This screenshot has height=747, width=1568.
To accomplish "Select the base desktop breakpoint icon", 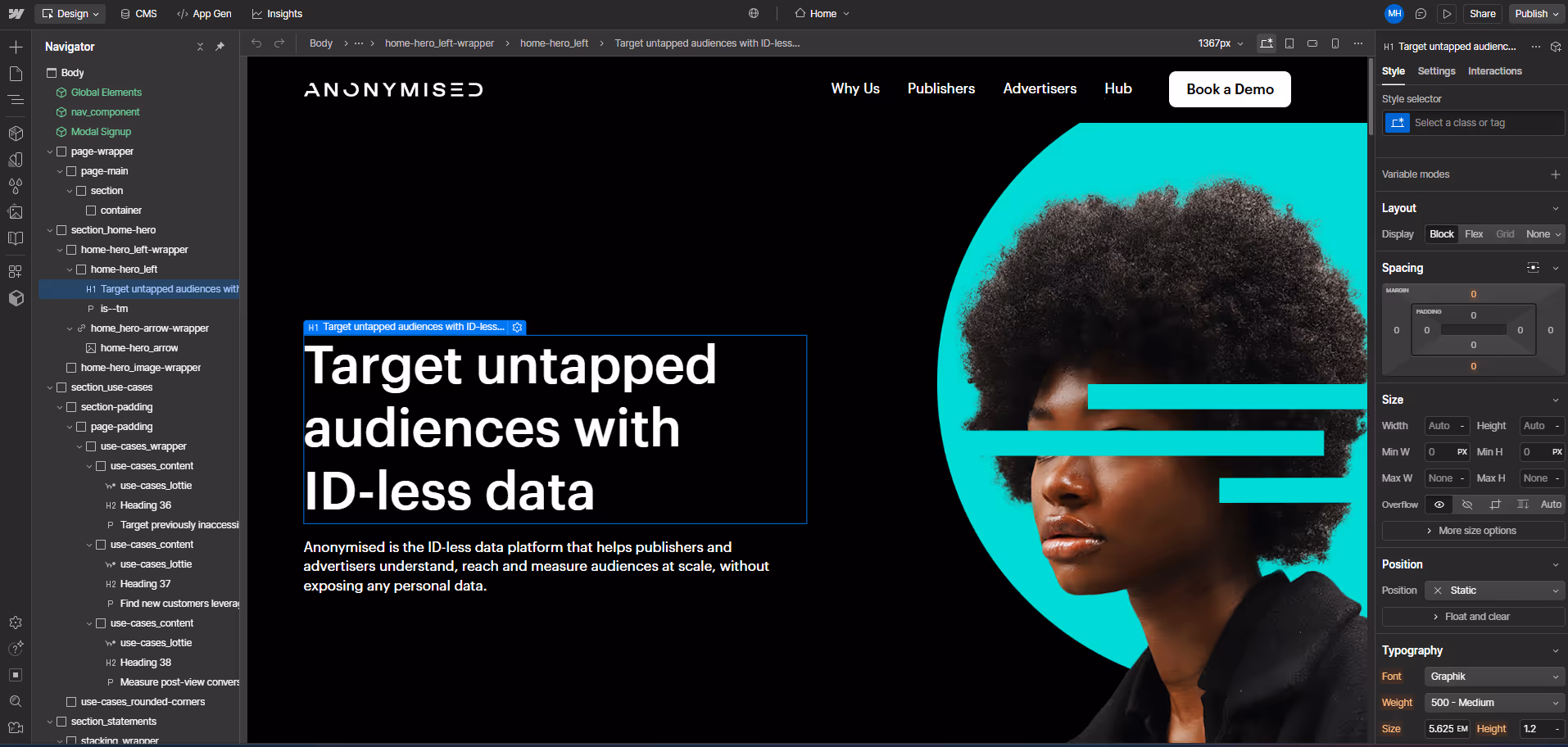I will (x=1267, y=43).
